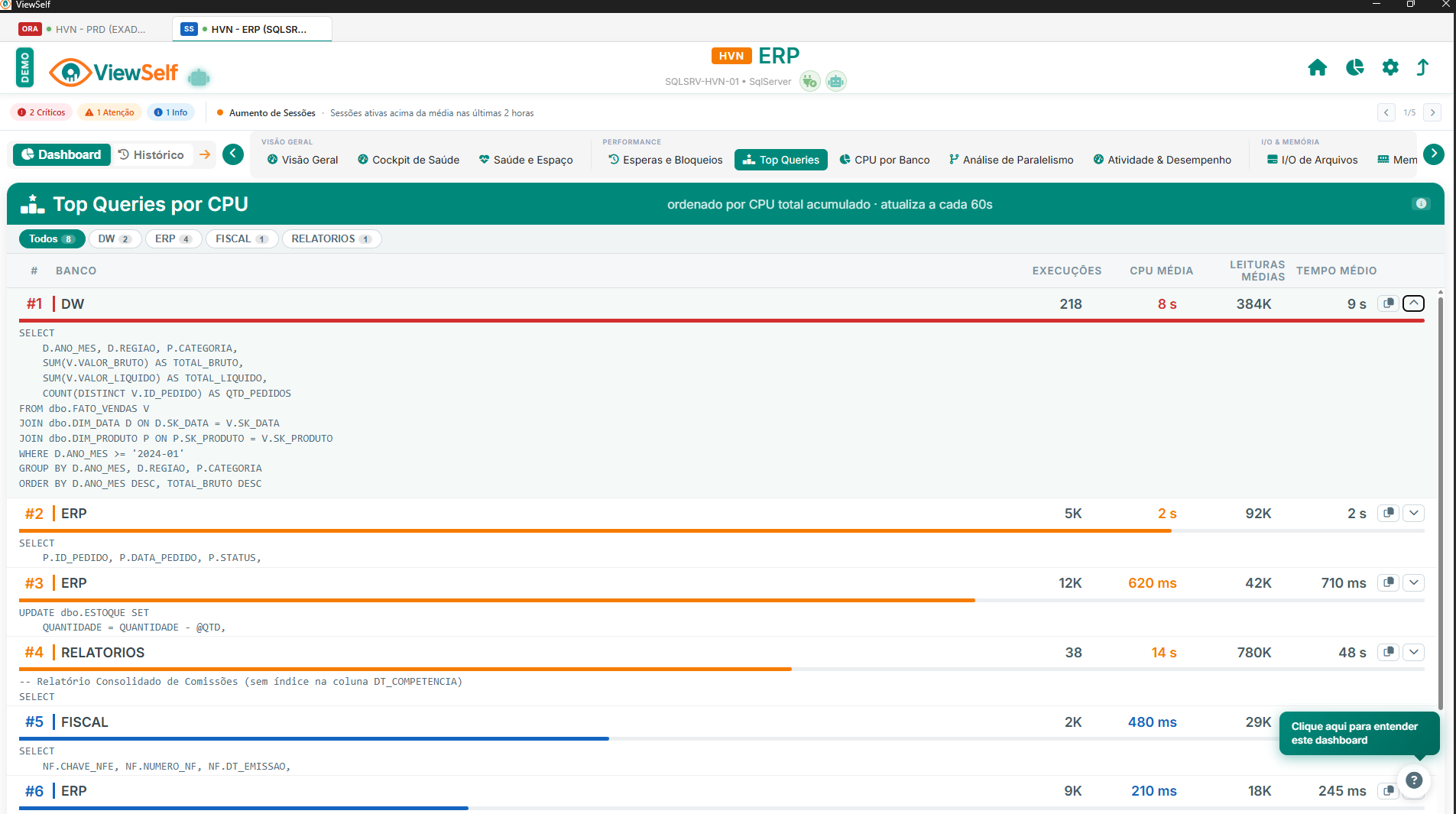The image size is (1456, 814).
Task: Open the Análise de Paralelismo dashboard
Action: point(1011,160)
